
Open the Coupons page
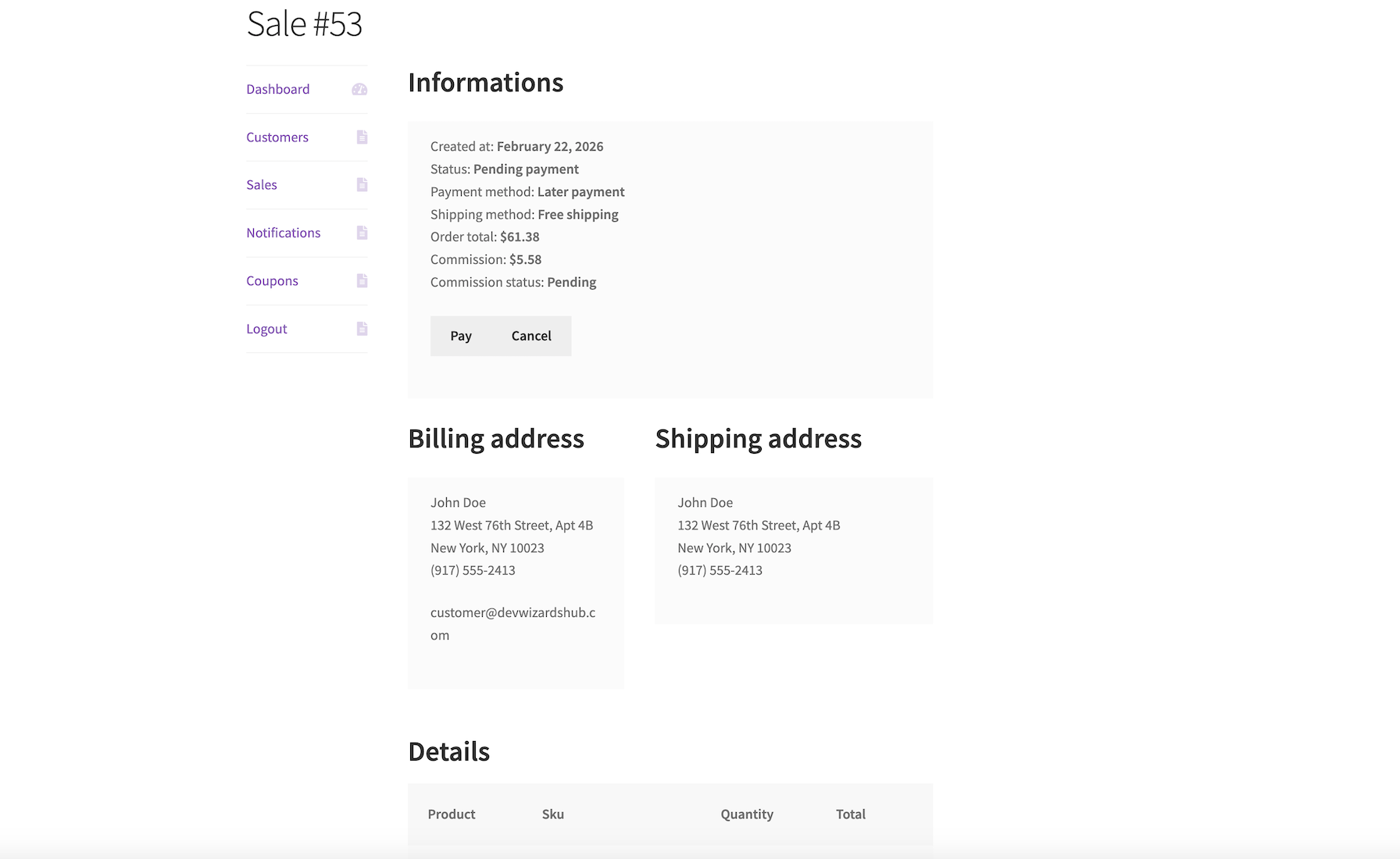pyautogui.click(x=272, y=280)
